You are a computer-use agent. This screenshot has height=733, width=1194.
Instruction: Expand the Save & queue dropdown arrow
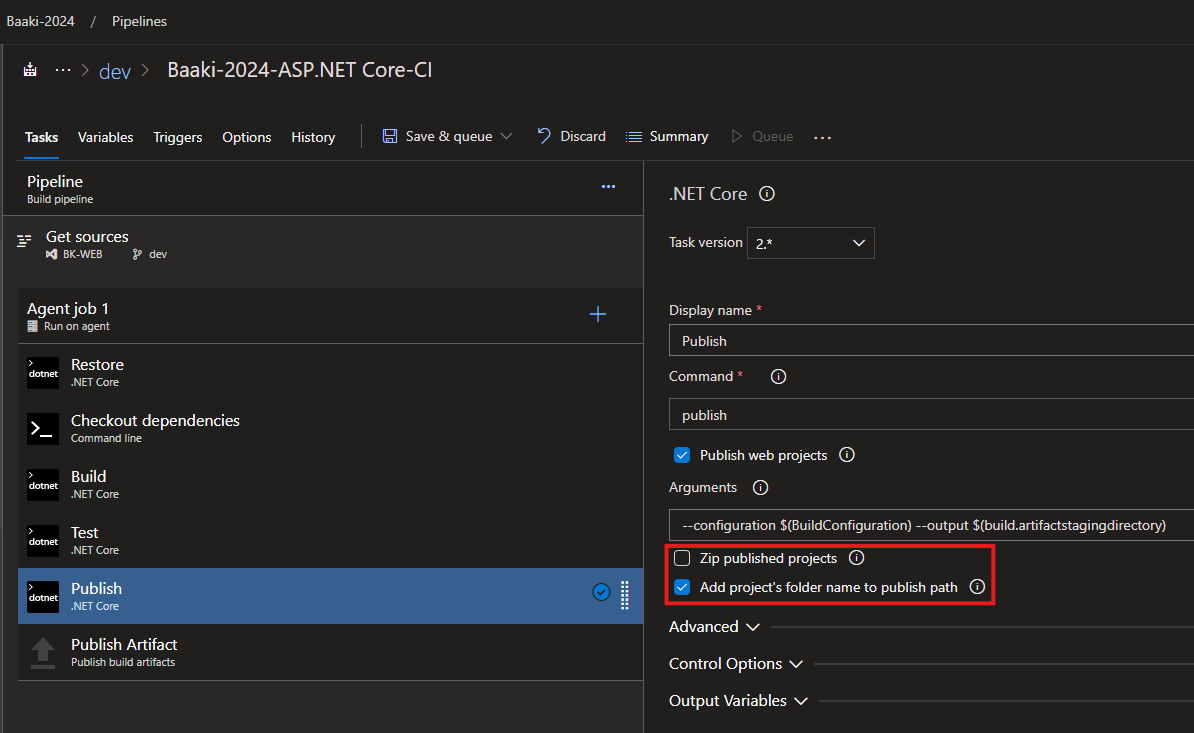506,136
